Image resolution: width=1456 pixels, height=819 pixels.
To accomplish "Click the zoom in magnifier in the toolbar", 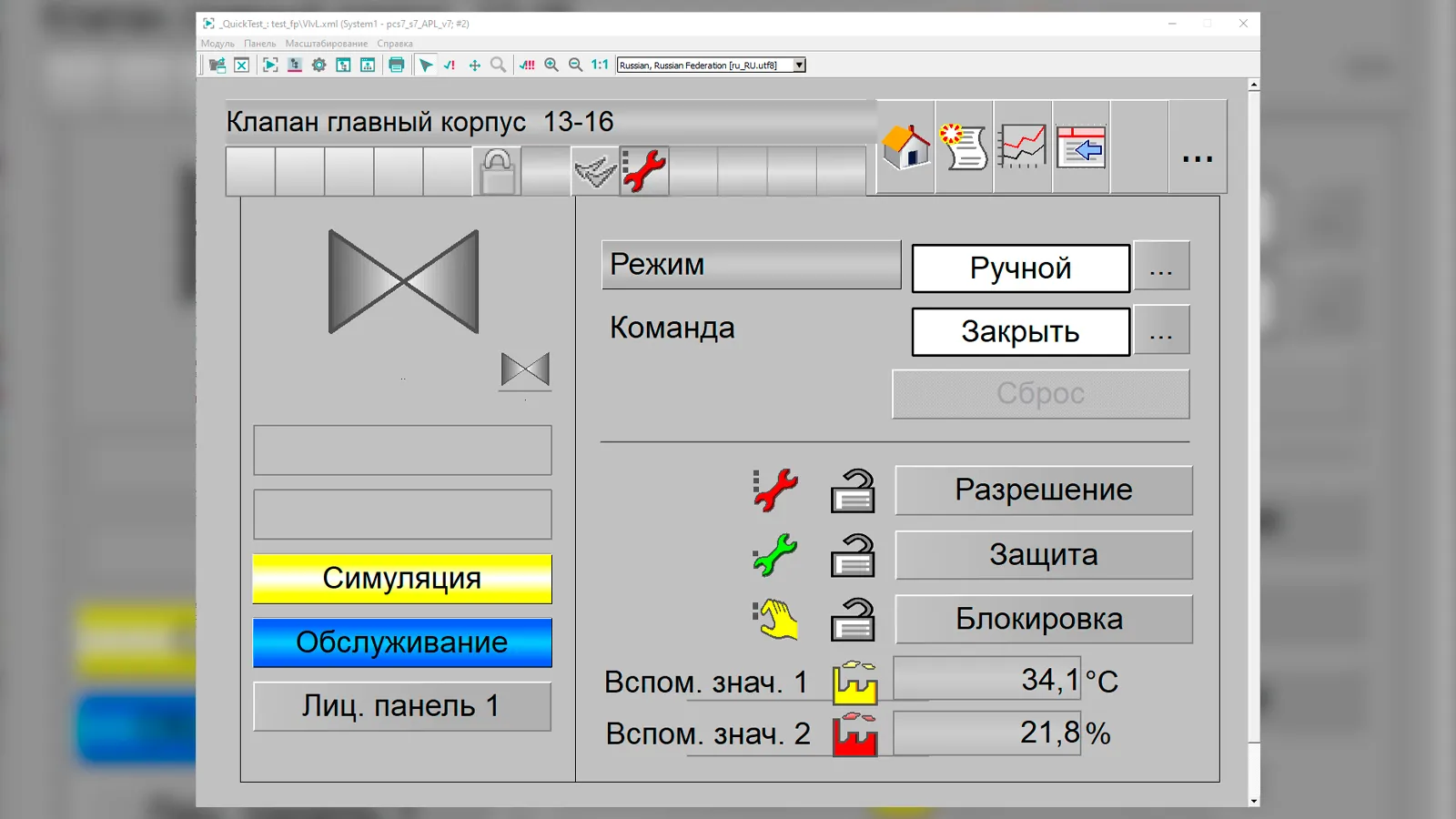I will tap(551, 65).
